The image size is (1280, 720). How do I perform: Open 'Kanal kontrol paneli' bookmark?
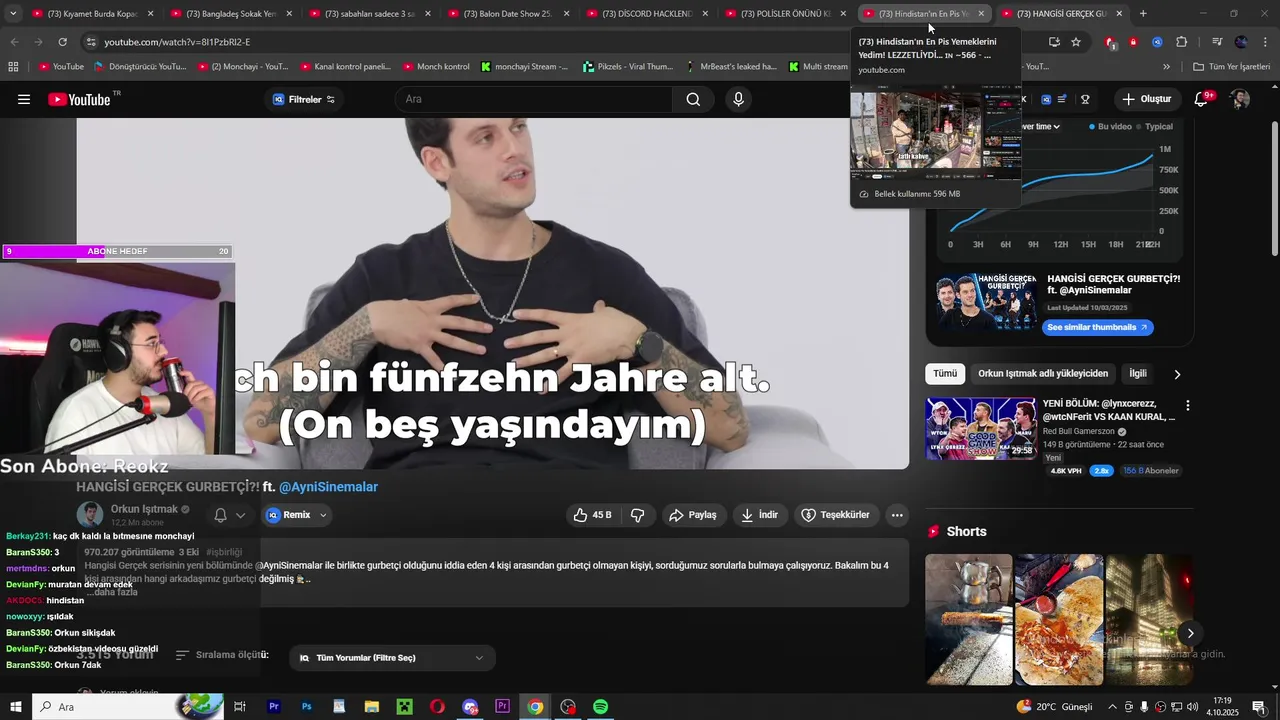tap(345, 66)
